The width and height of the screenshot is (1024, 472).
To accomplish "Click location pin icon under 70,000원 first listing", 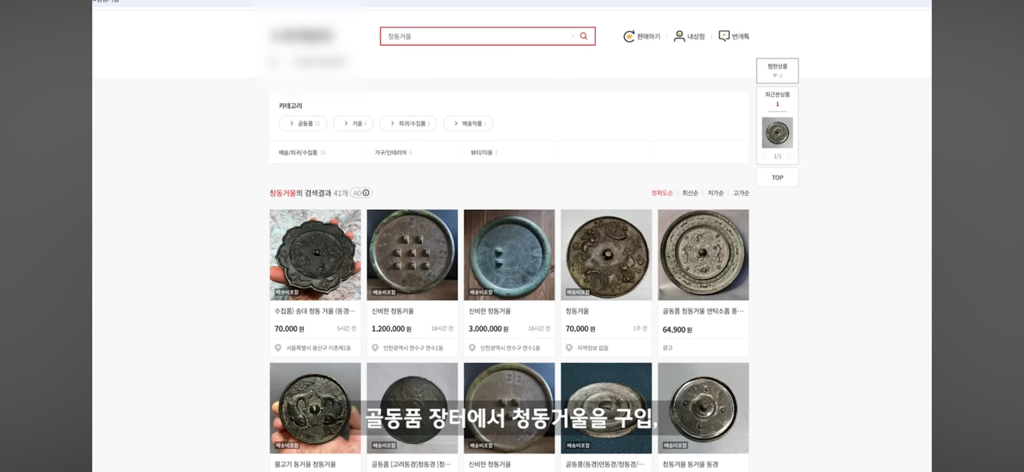I will click(278, 348).
